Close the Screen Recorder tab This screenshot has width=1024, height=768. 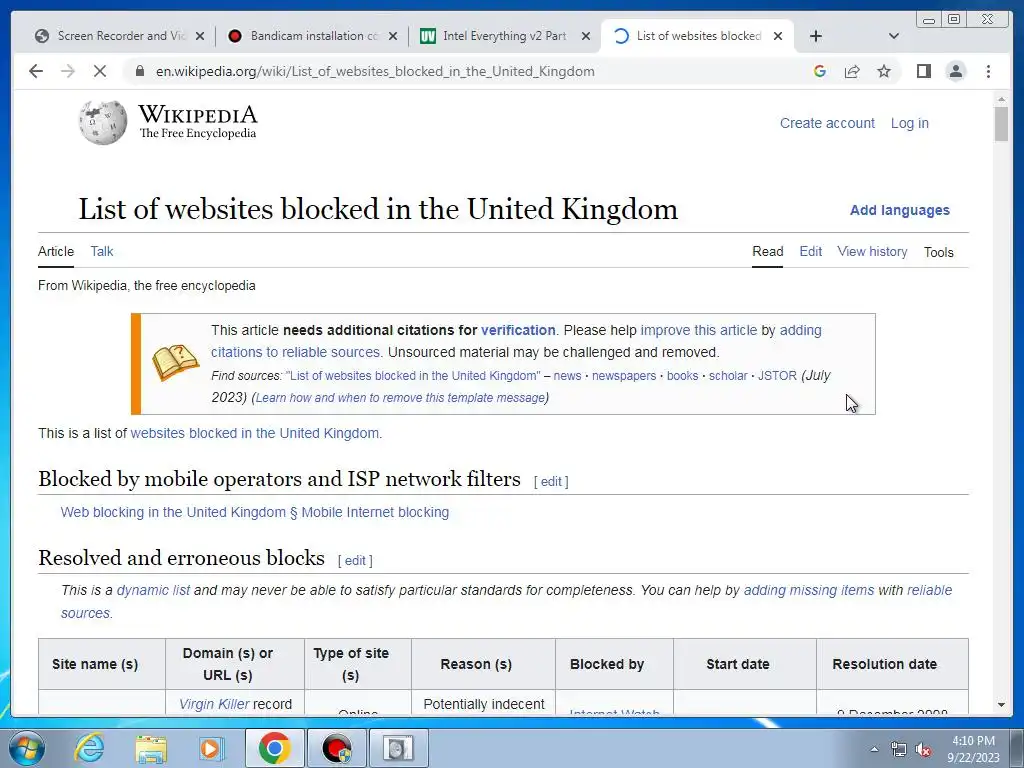coord(200,36)
